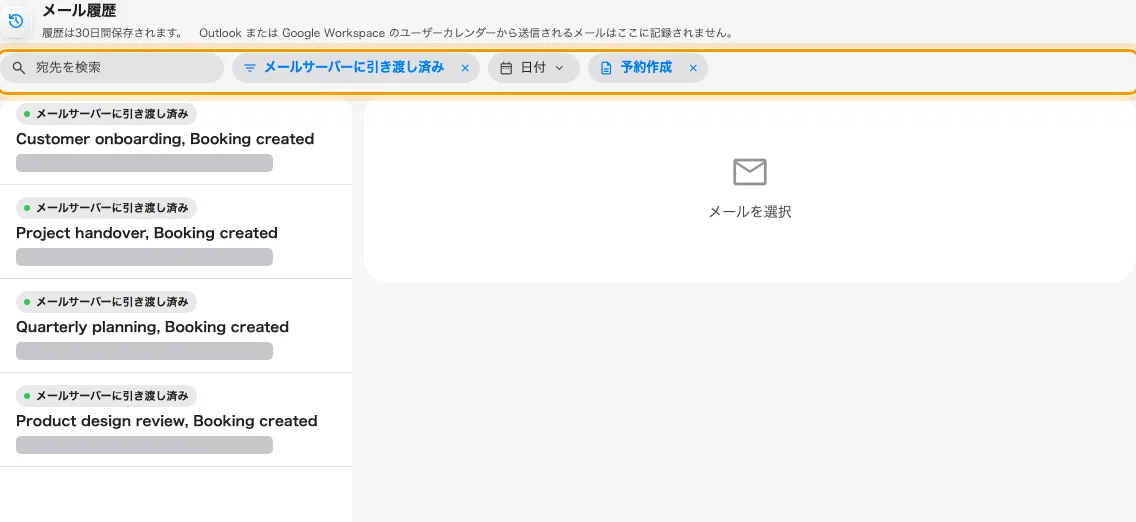Click recipient bar under Product design review
Screen dimensions: 1136x522
pyautogui.click(x=144, y=445)
